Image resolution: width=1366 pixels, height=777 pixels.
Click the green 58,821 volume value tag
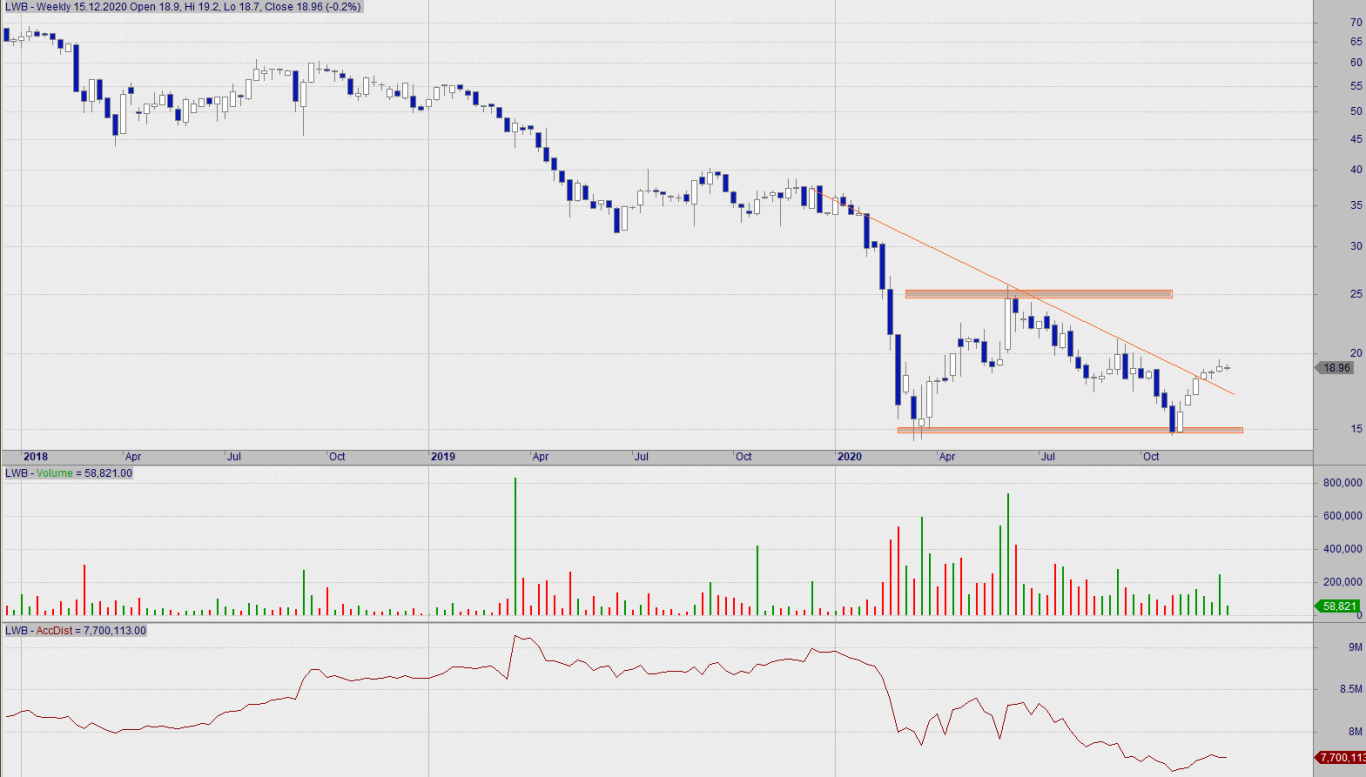pos(1336,606)
